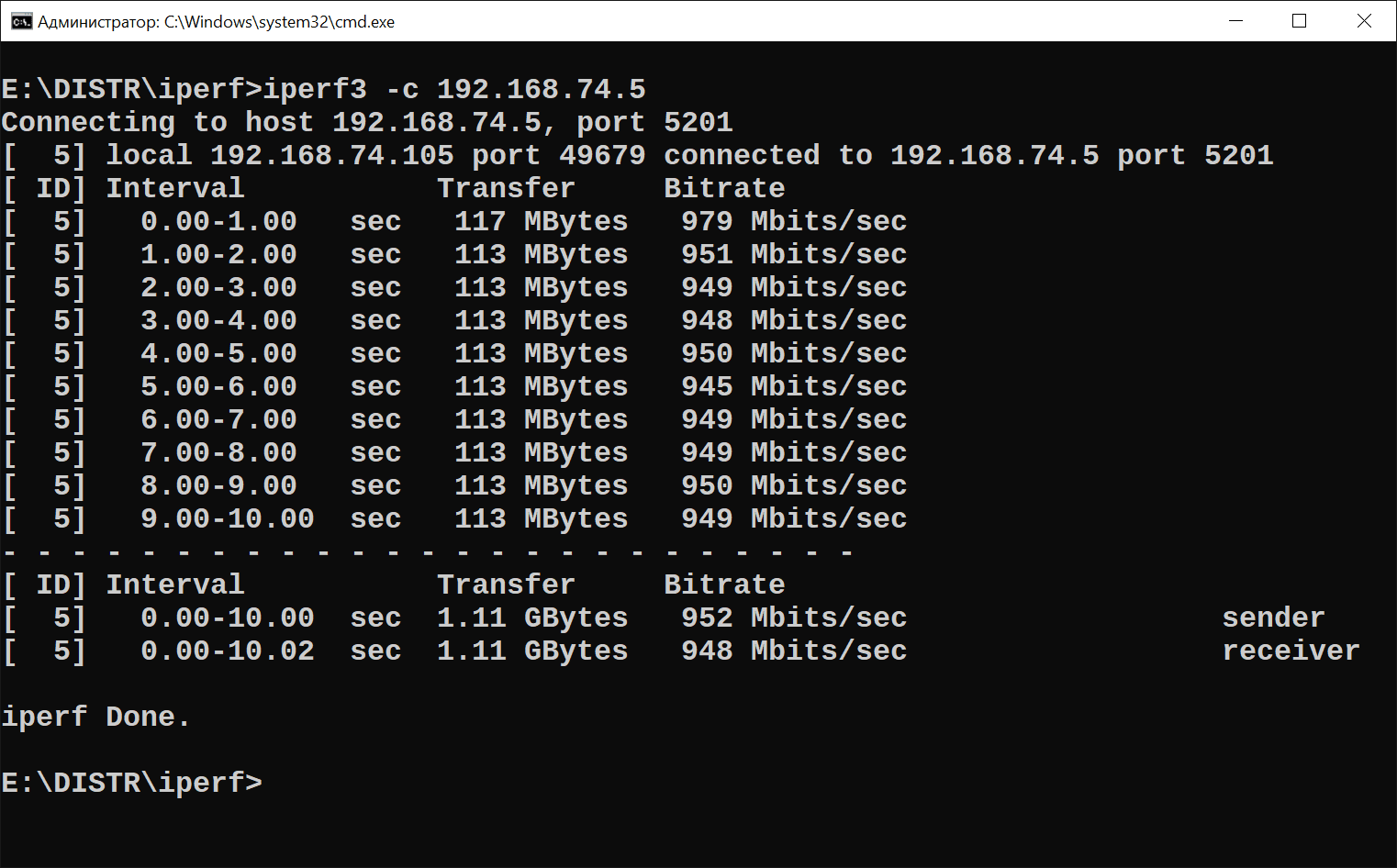
Task: Click the window title text 'Администратор: C:\Windows\system32\cmd.exe'
Action: coord(216,22)
